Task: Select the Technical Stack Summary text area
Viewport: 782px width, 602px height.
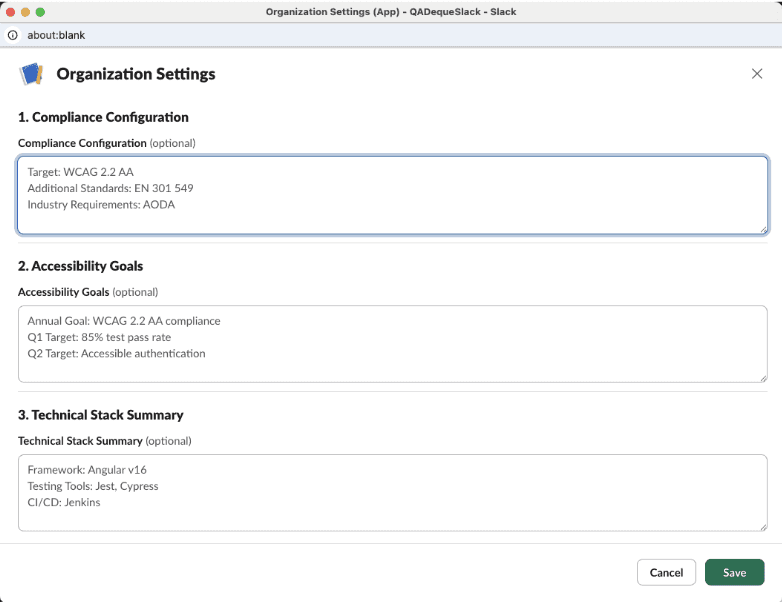Action: 392,492
